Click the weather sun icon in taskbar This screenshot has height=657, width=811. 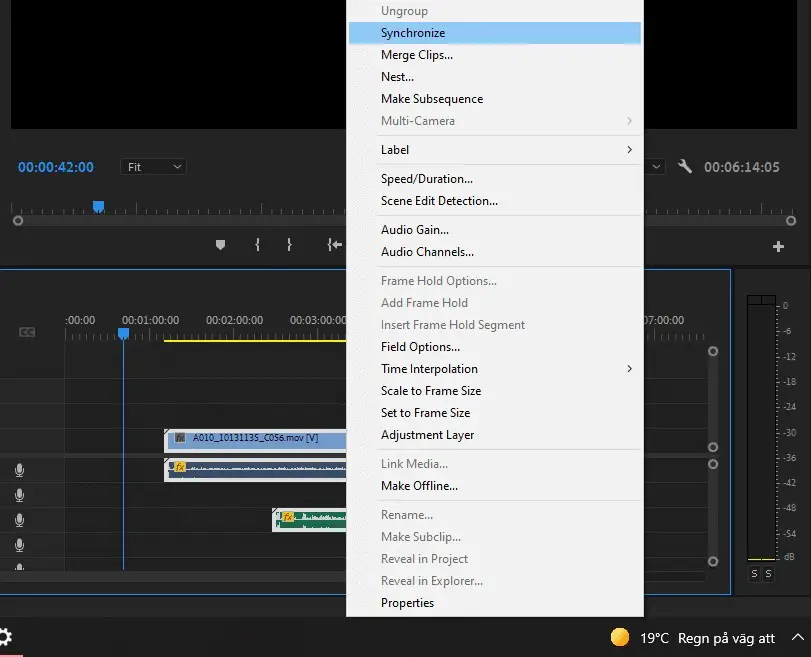click(x=620, y=637)
